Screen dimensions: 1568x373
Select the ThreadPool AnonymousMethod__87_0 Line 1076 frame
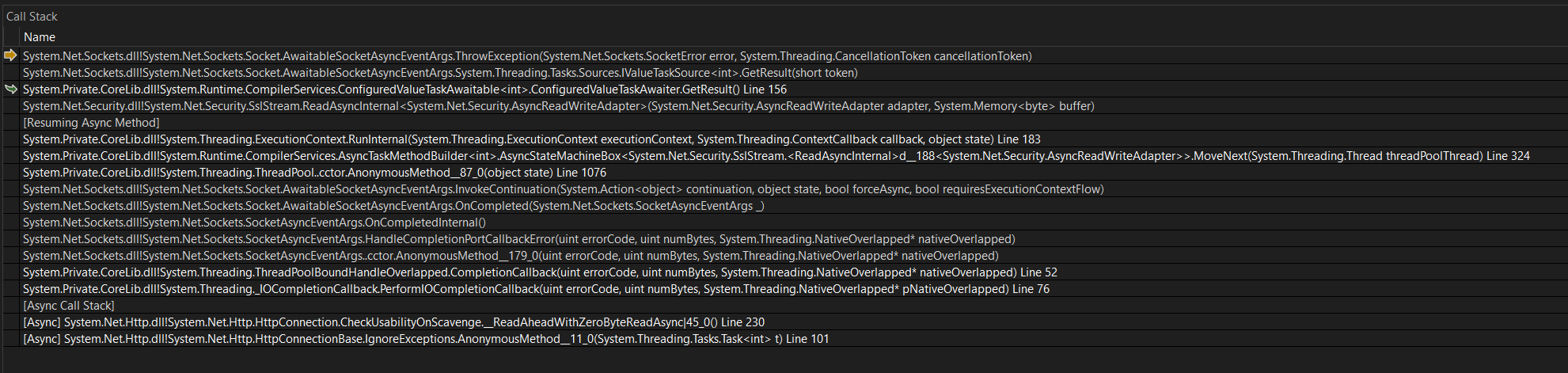point(314,173)
